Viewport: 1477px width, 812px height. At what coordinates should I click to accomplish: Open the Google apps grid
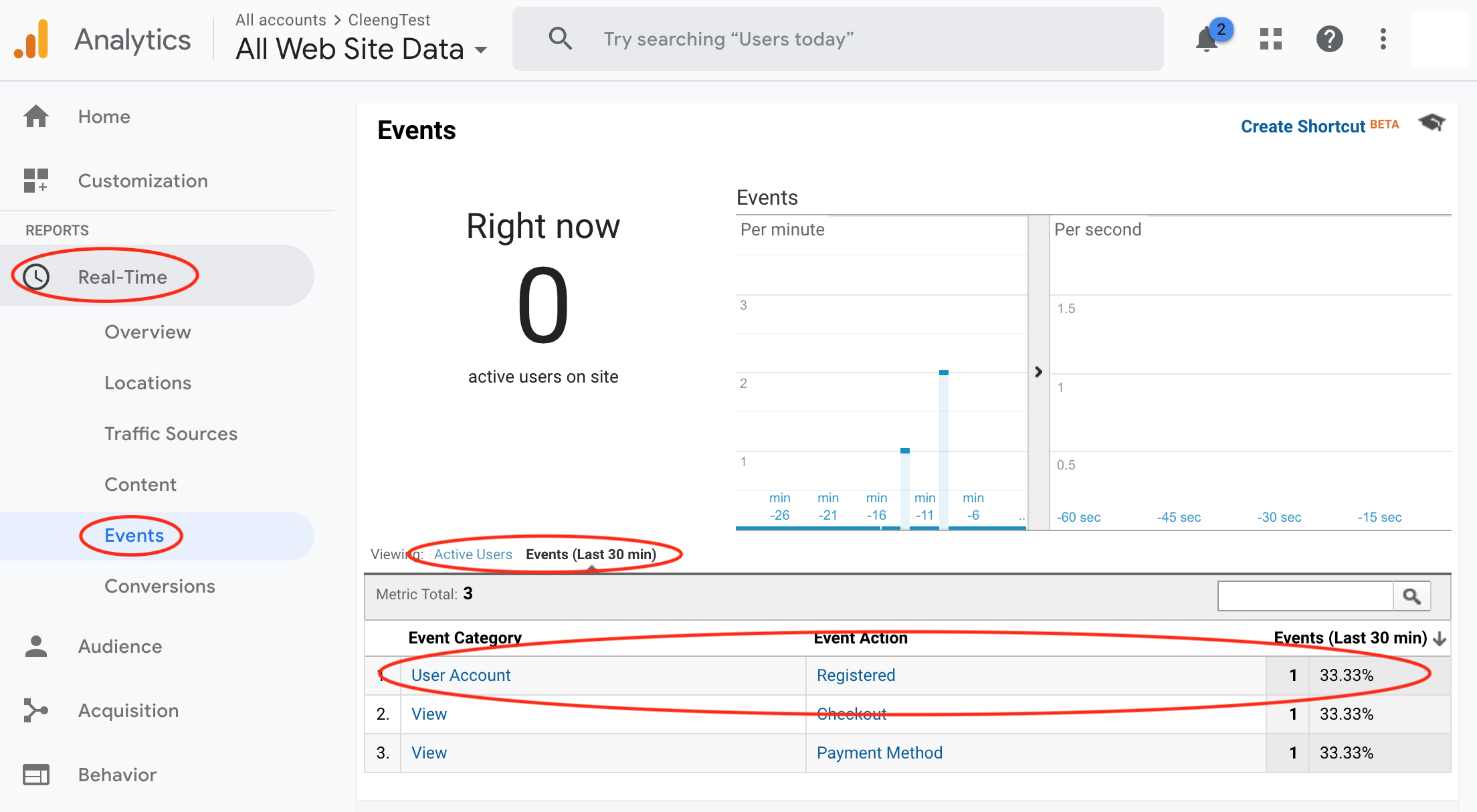(x=1271, y=39)
